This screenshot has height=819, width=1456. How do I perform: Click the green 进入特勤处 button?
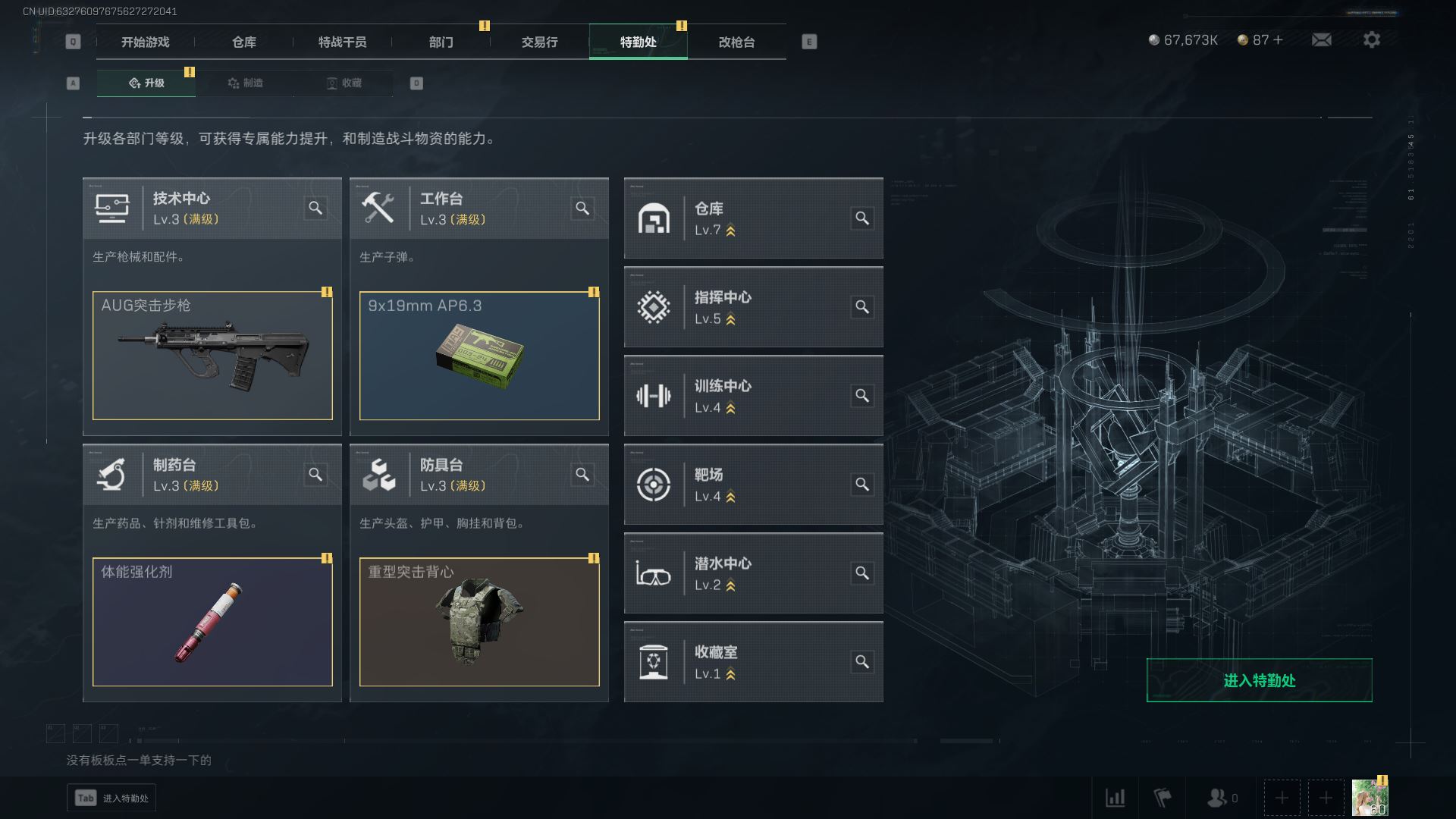point(1259,680)
